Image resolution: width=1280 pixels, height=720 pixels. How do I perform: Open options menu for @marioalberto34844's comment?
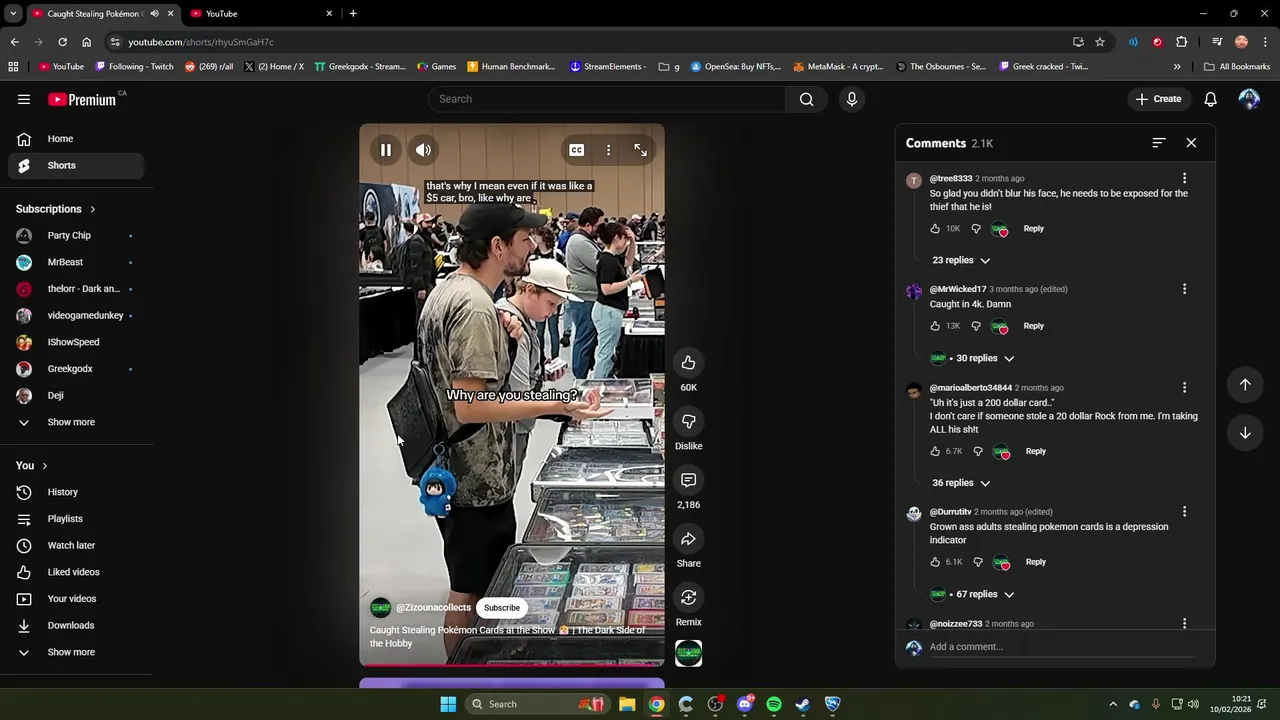[x=1184, y=387]
